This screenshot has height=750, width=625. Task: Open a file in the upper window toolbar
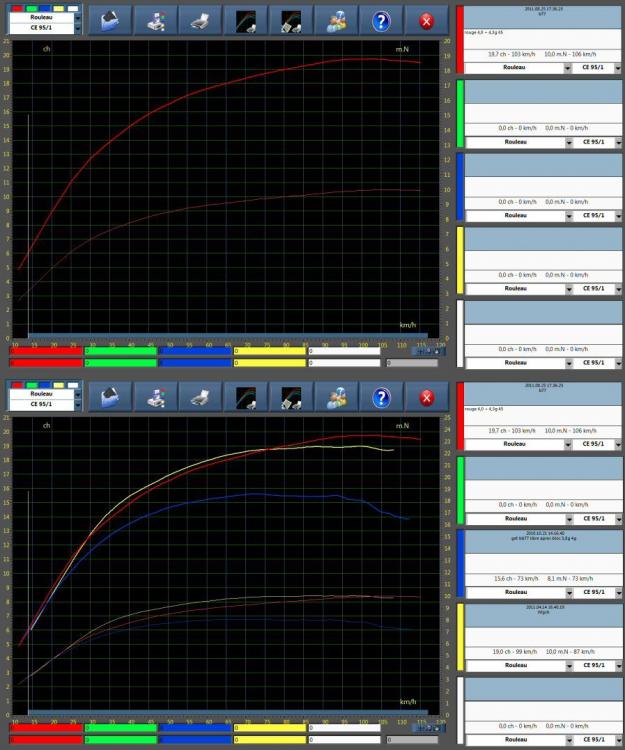click(111, 21)
